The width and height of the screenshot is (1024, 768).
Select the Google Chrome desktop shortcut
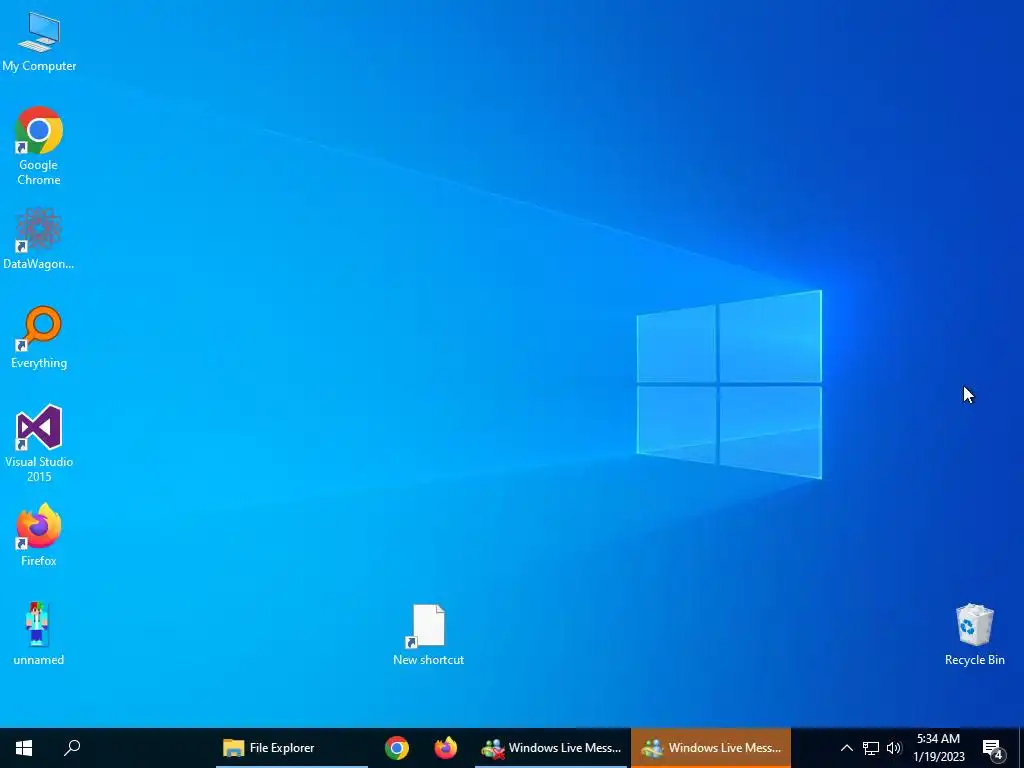point(39,146)
